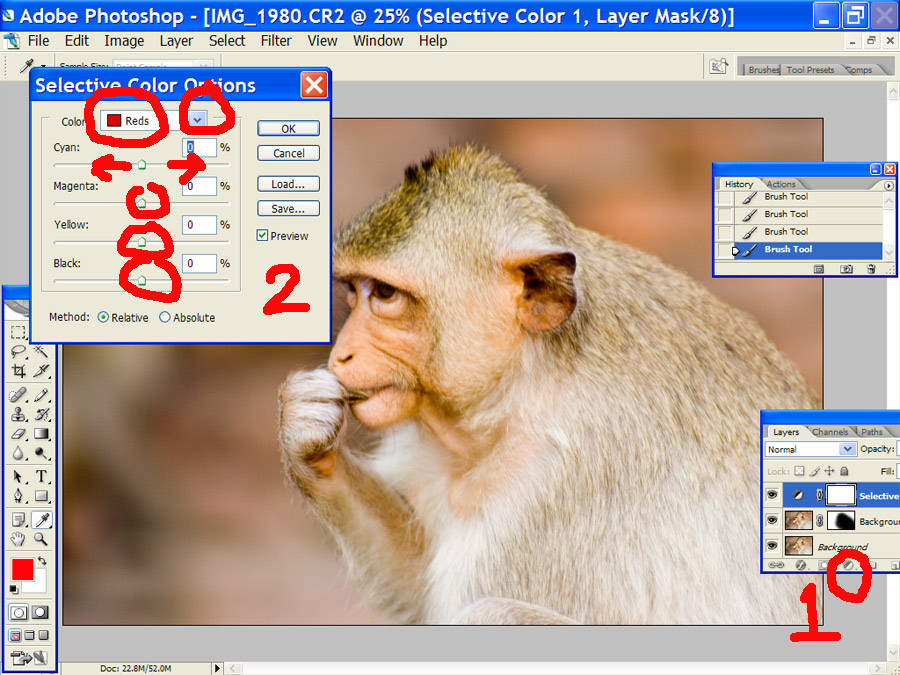Click new adjustment layer icon in Layers
This screenshot has width=900, height=675.
point(847,565)
